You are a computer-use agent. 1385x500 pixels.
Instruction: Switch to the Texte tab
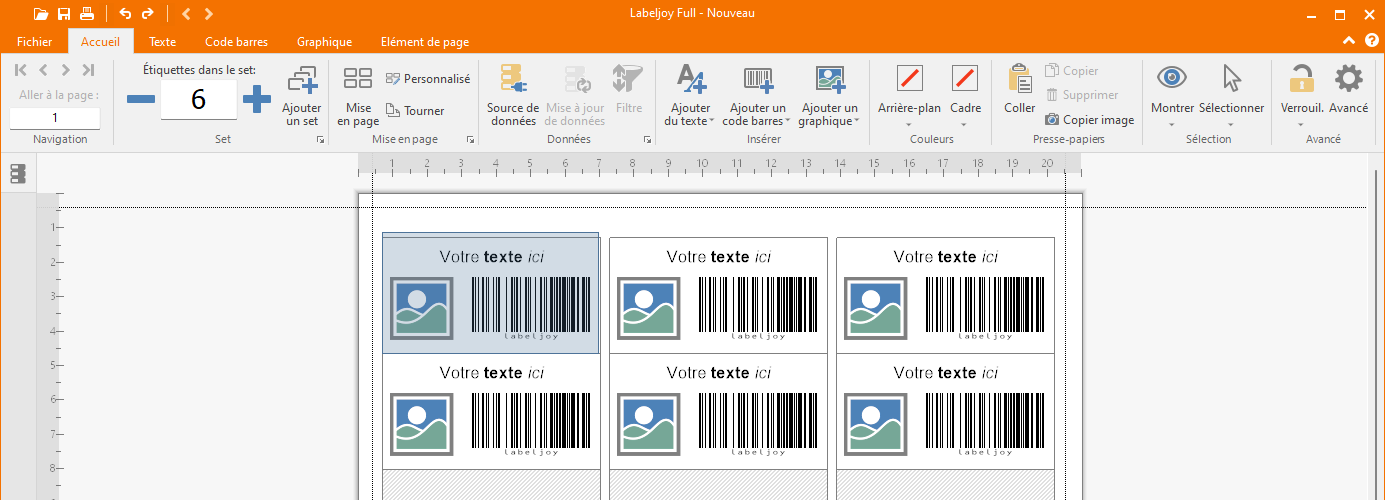162,42
